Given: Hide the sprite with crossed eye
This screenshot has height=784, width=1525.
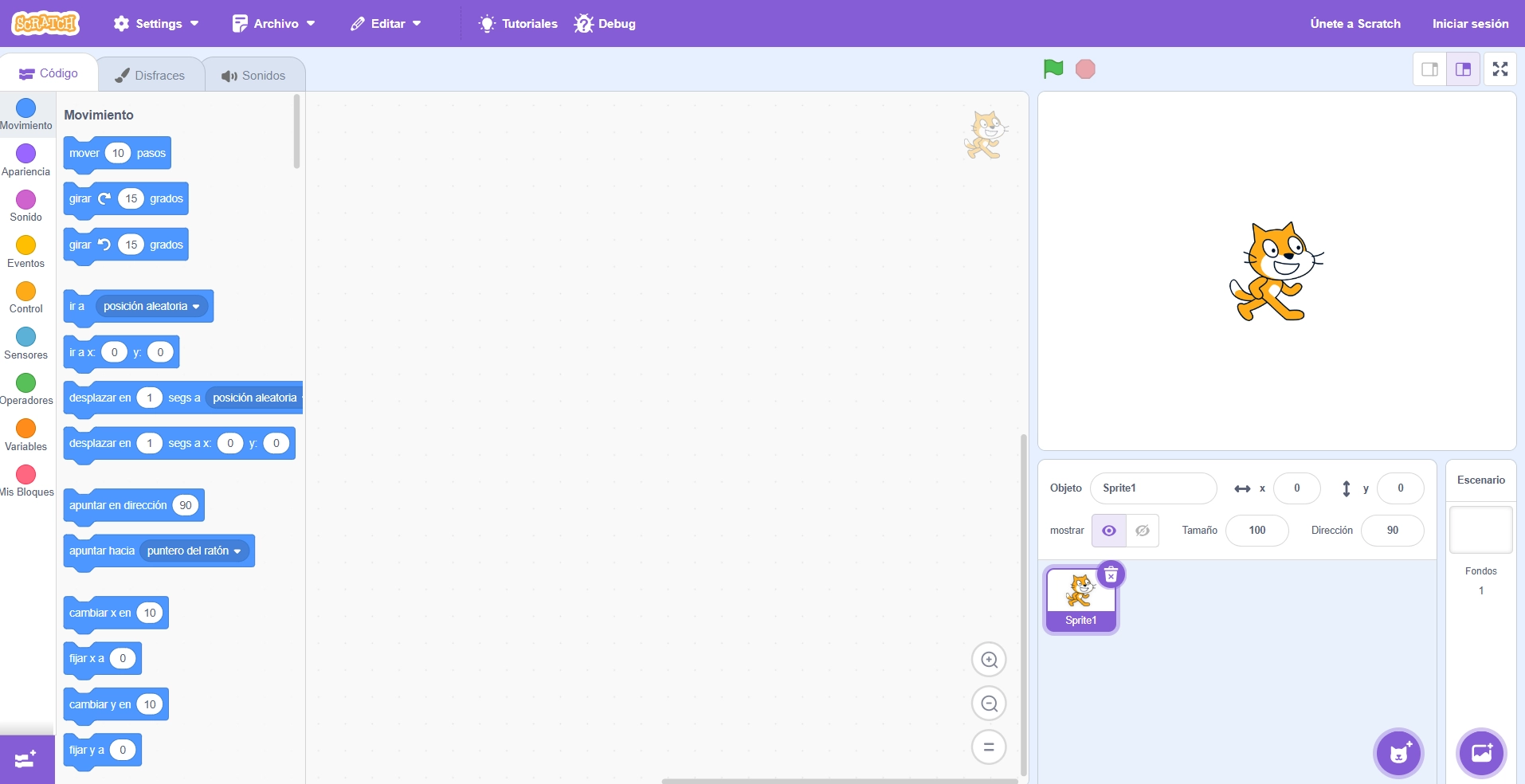Looking at the screenshot, I should tap(1142, 531).
